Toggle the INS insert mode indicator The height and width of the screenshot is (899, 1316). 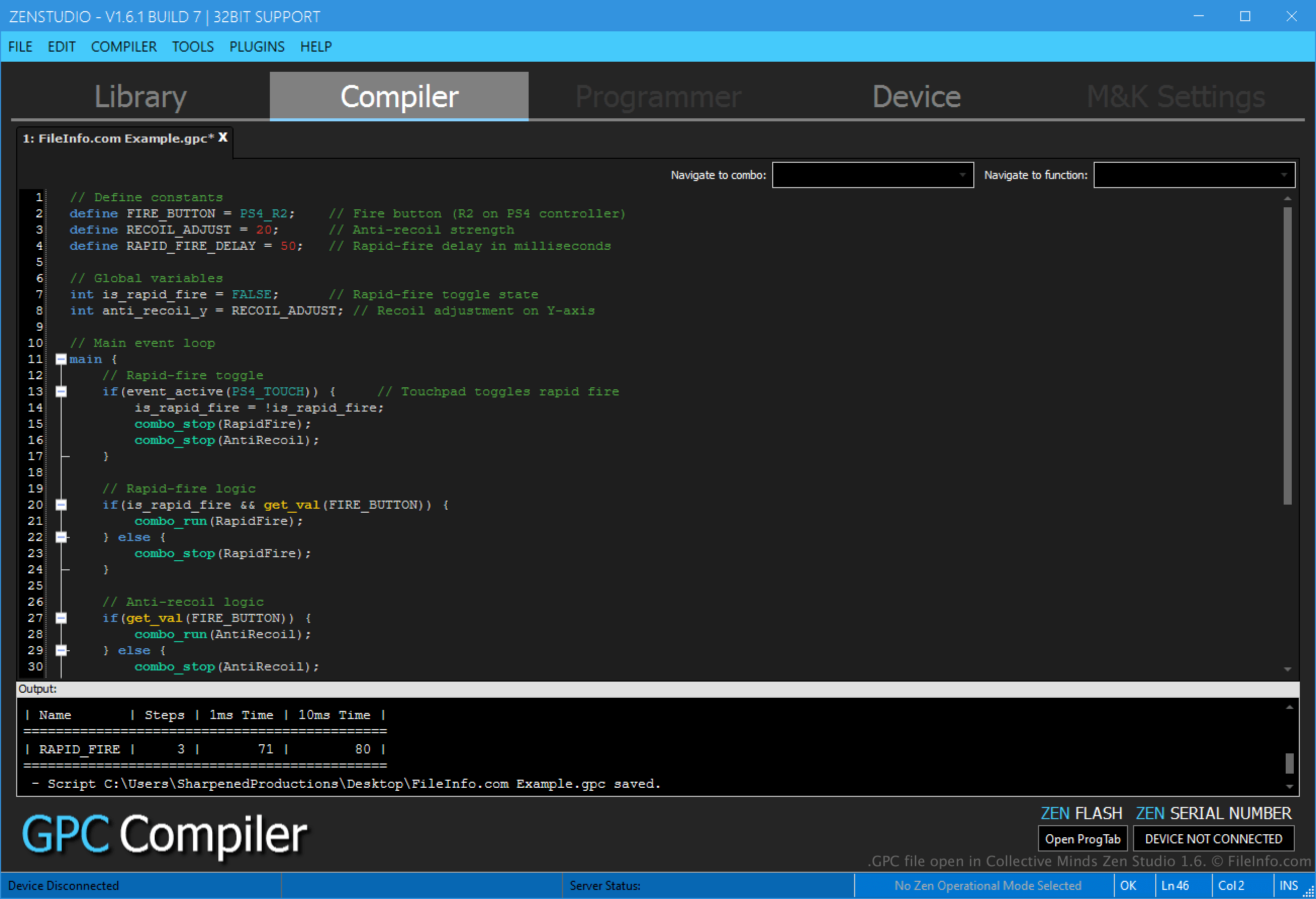pyautogui.click(x=1288, y=885)
